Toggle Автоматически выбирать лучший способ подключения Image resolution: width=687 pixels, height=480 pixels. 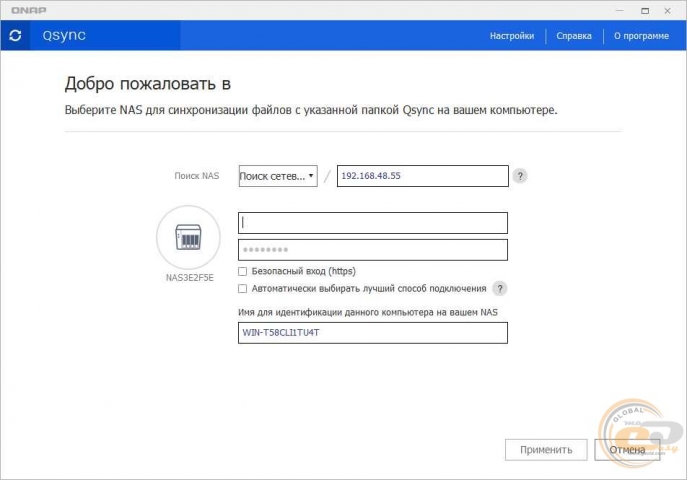(242, 288)
